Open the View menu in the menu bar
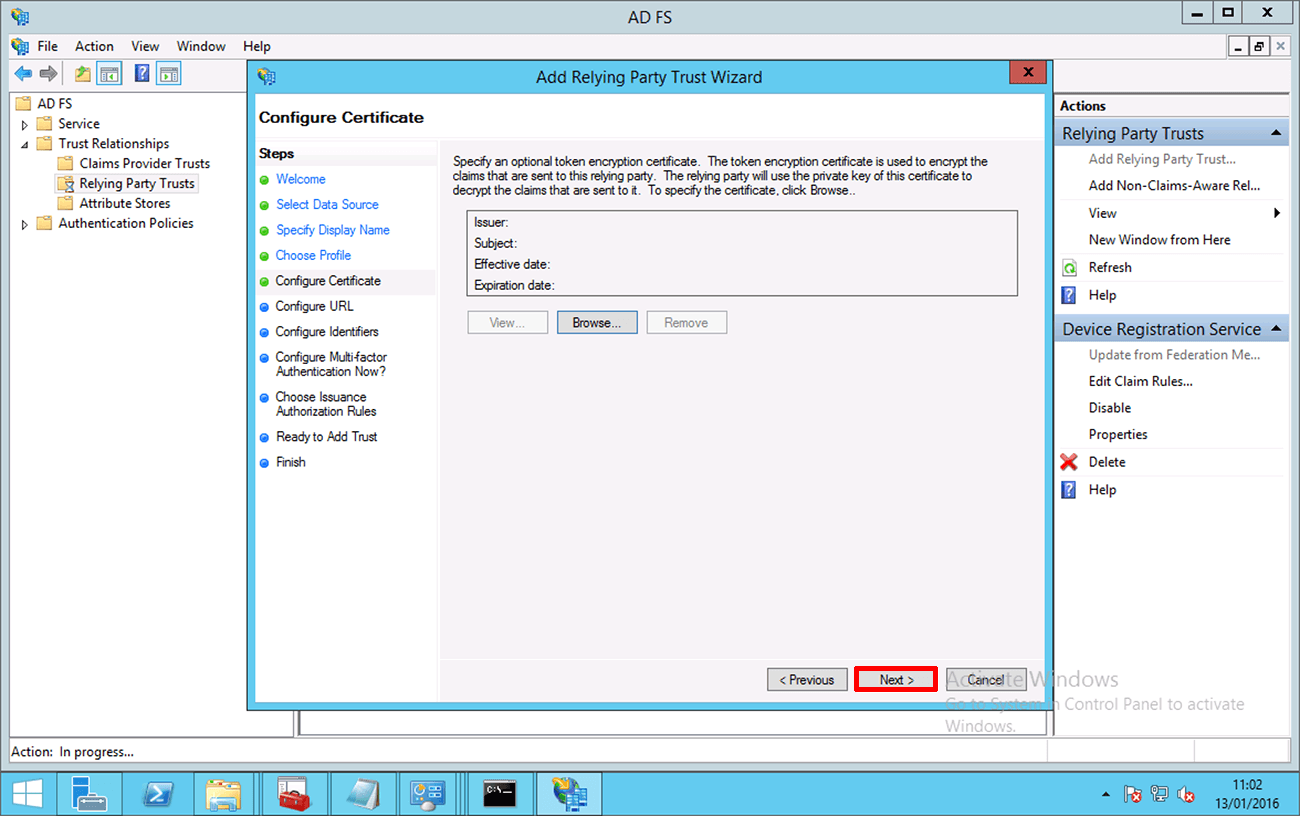The height and width of the screenshot is (816, 1300). click(145, 46)
